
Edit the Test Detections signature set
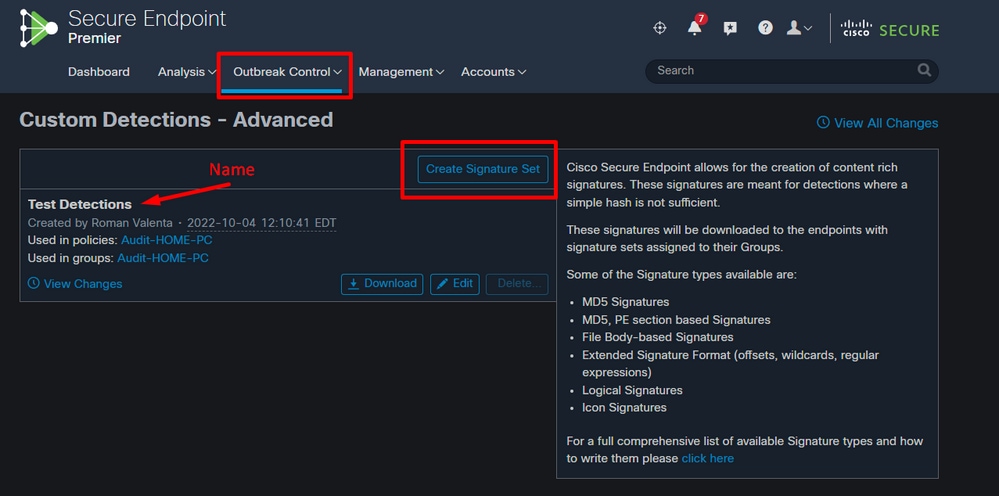(455, 284)
